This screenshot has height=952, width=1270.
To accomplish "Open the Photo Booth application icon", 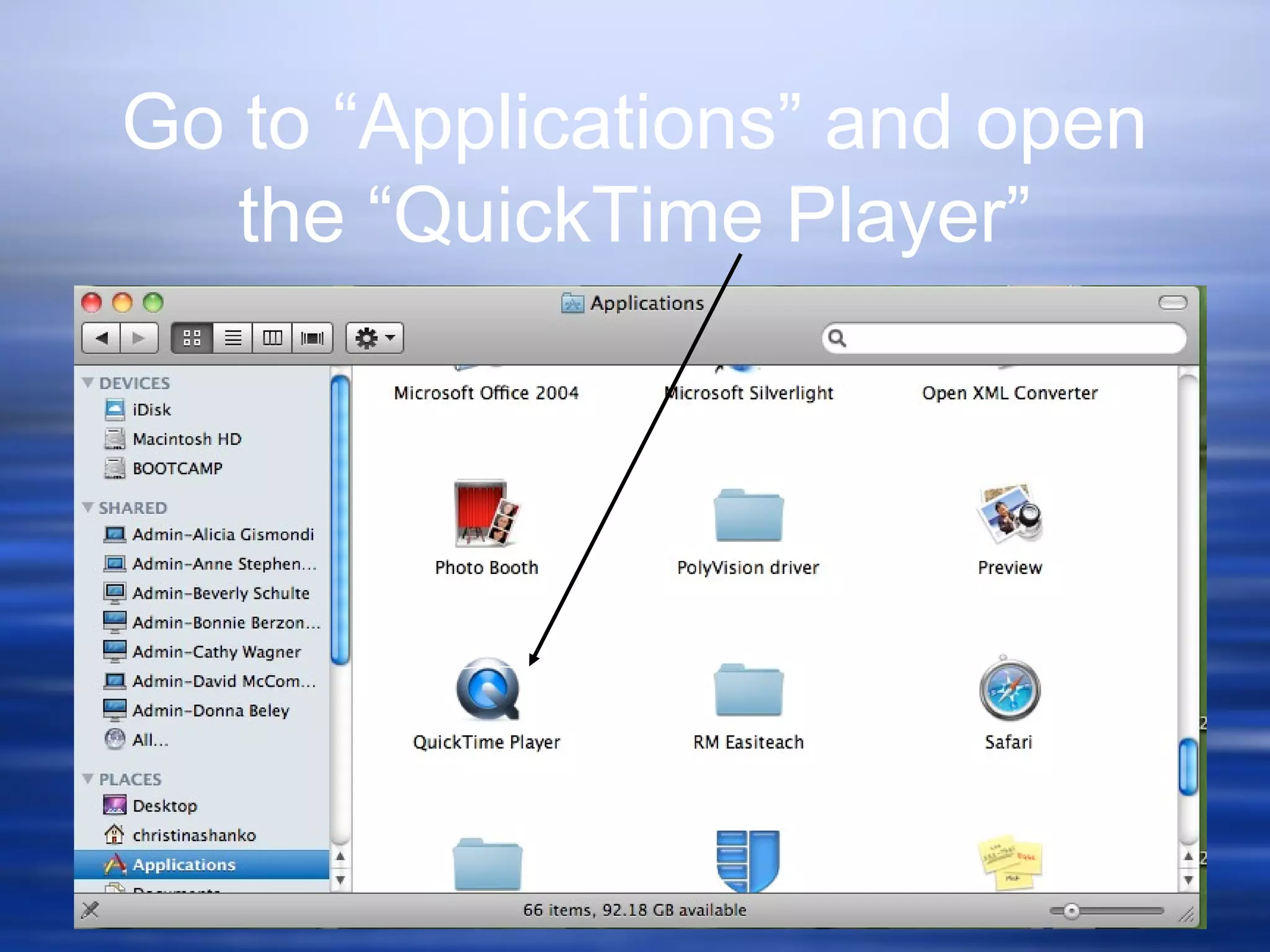I will [x=487, y=513].
